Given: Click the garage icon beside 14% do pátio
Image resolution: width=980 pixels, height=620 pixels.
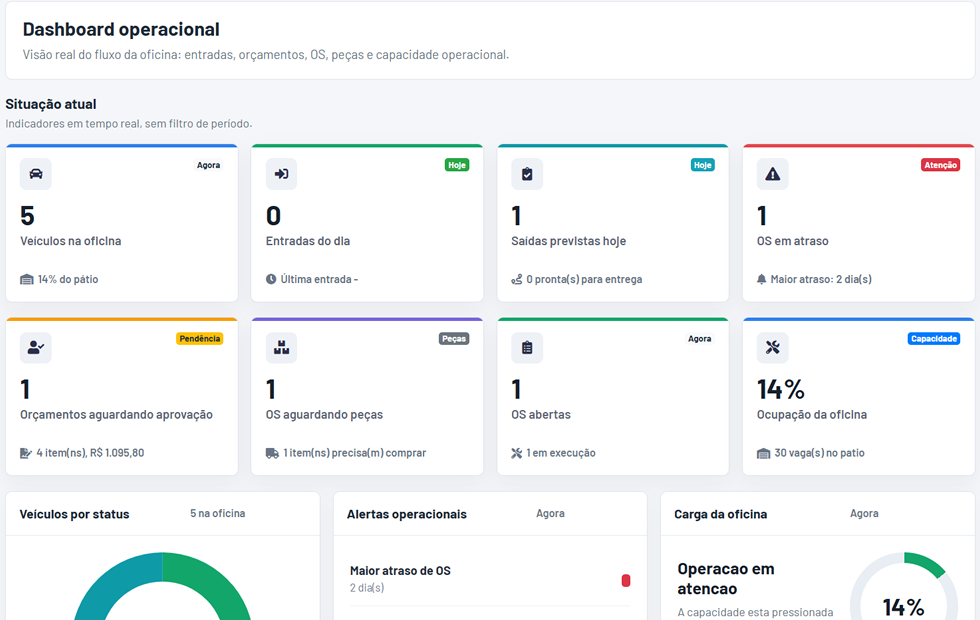Looking at the screenshot, I should pyautogui.click(x=27, y=279).
